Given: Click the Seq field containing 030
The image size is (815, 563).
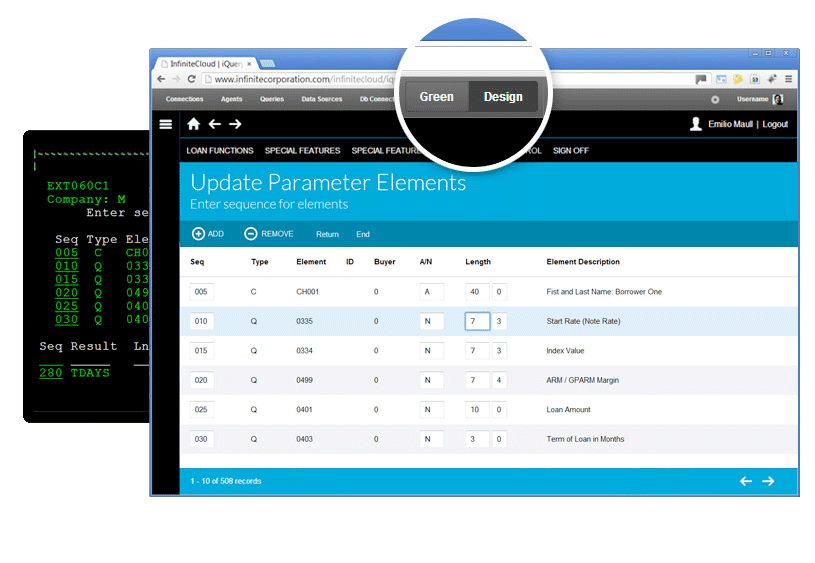Looking at the screenshot, I should coord(202,439).
